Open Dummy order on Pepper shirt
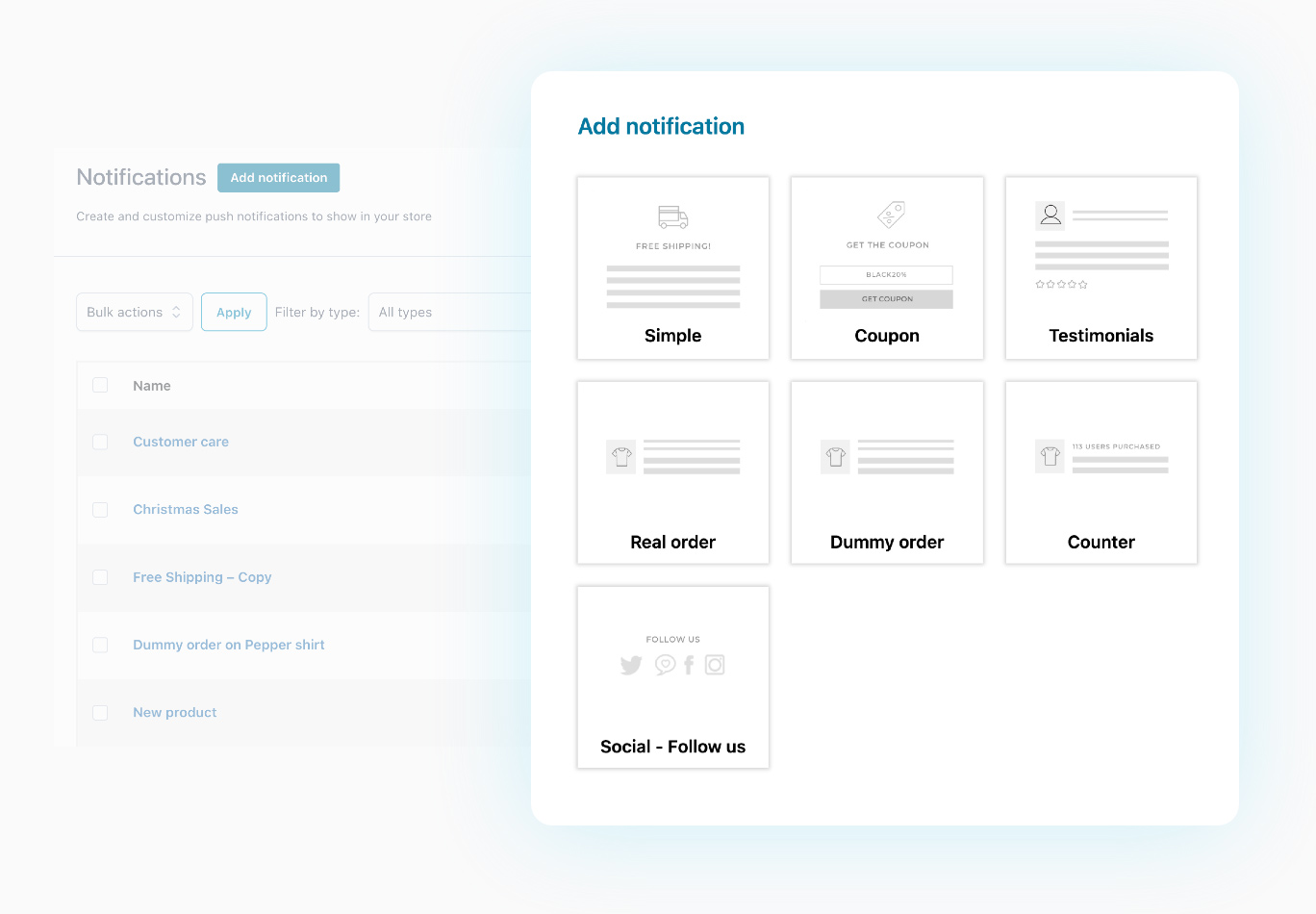Screen dimensions: 1316x914 pyautogui.click(x=229, y=645)
